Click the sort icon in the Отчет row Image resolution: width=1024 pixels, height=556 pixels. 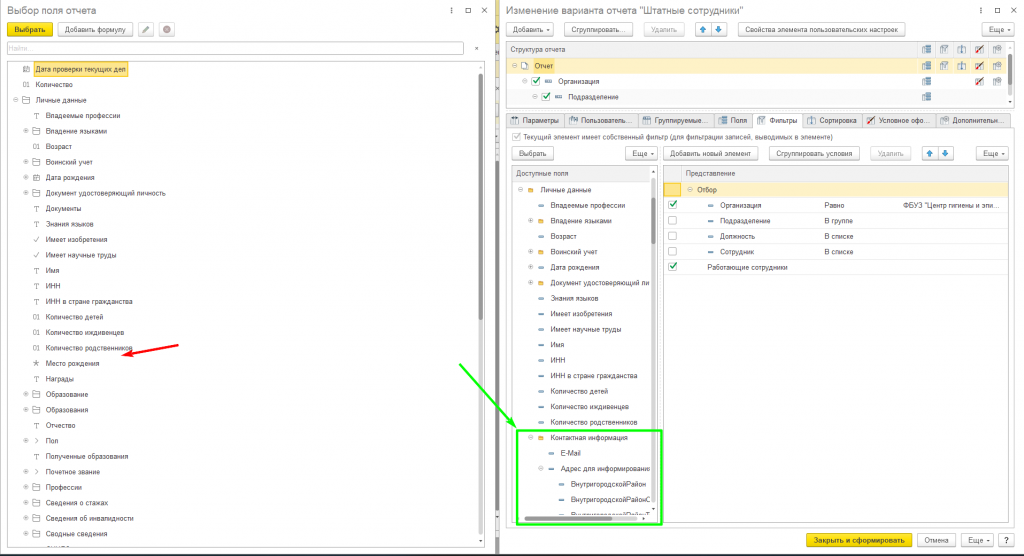click(x=961, y=66)
